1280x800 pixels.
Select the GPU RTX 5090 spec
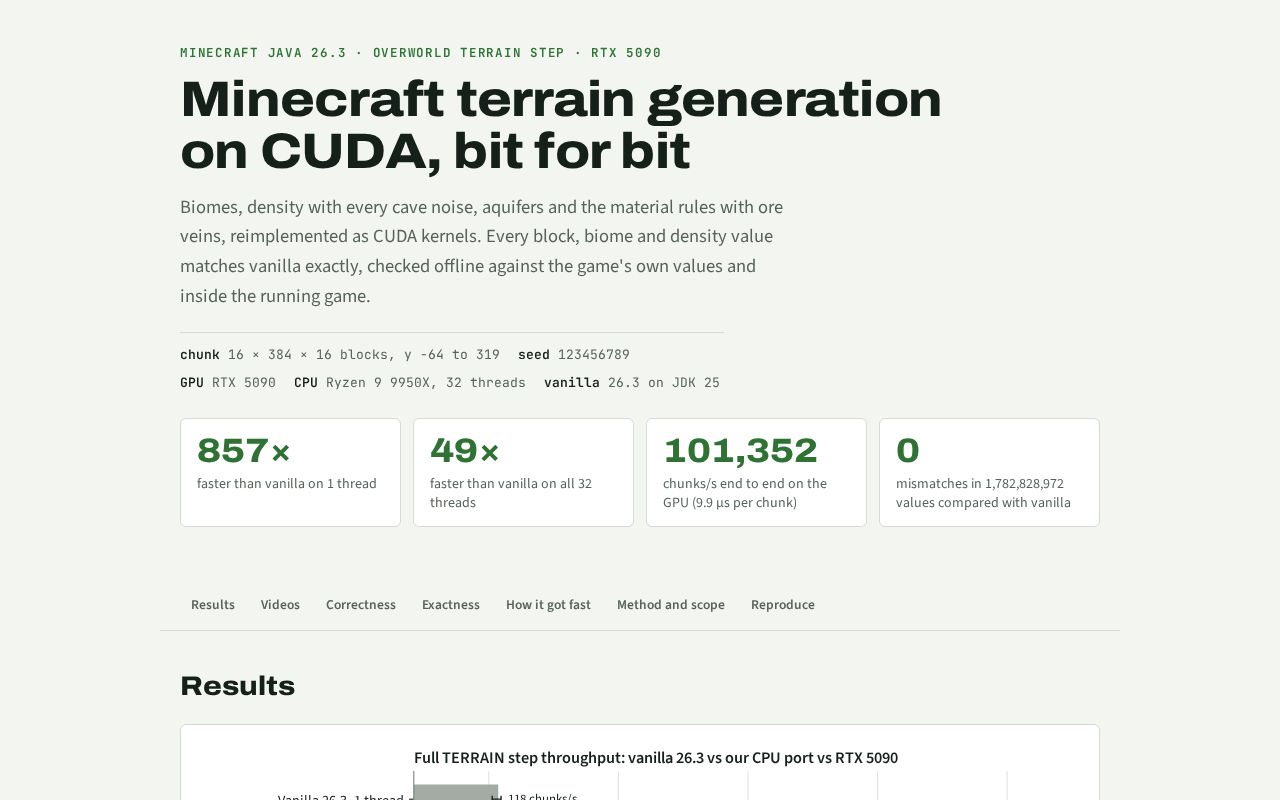228,383
